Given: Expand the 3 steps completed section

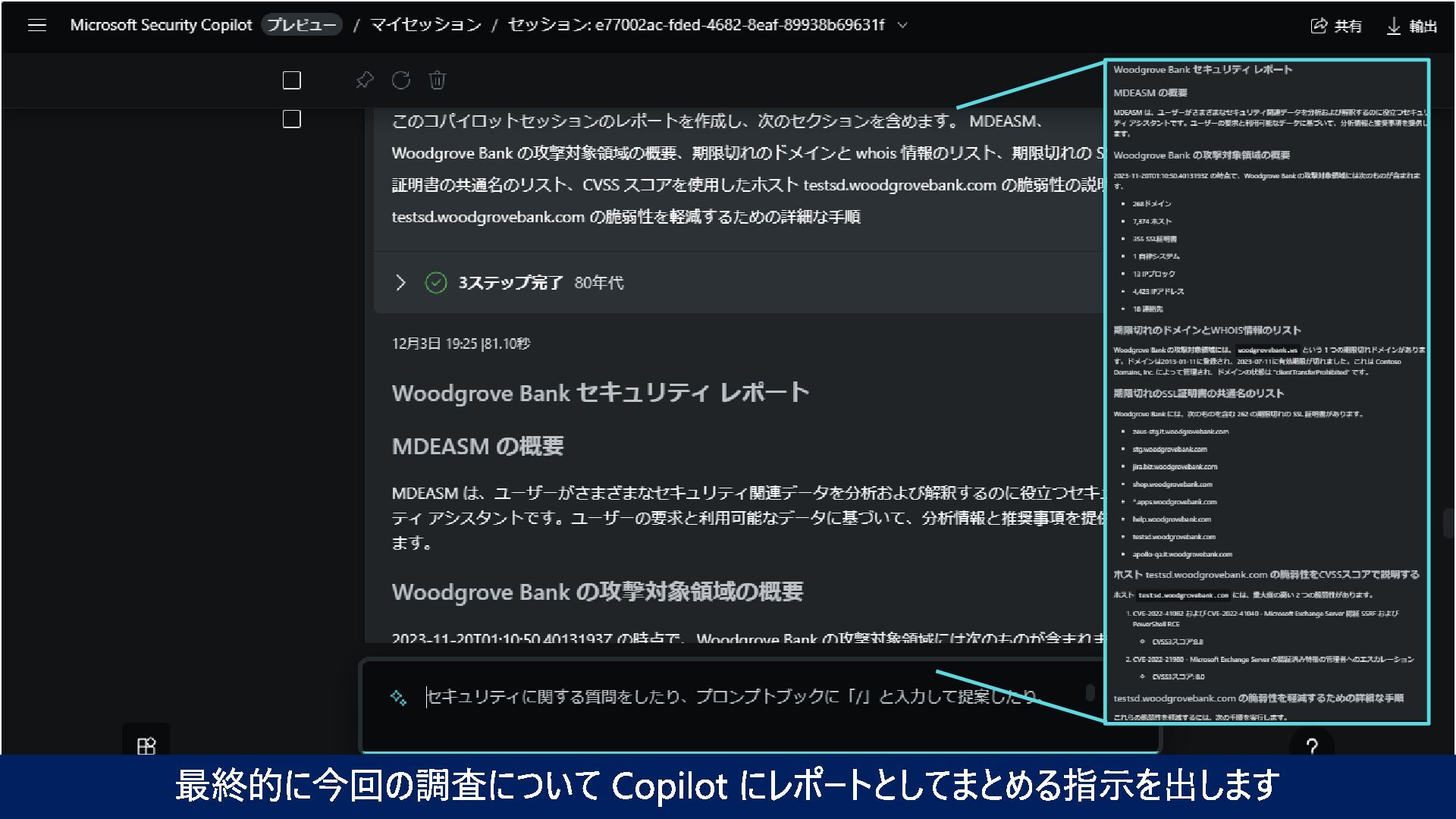Looking at the screenshot, I should pos(401,283).
